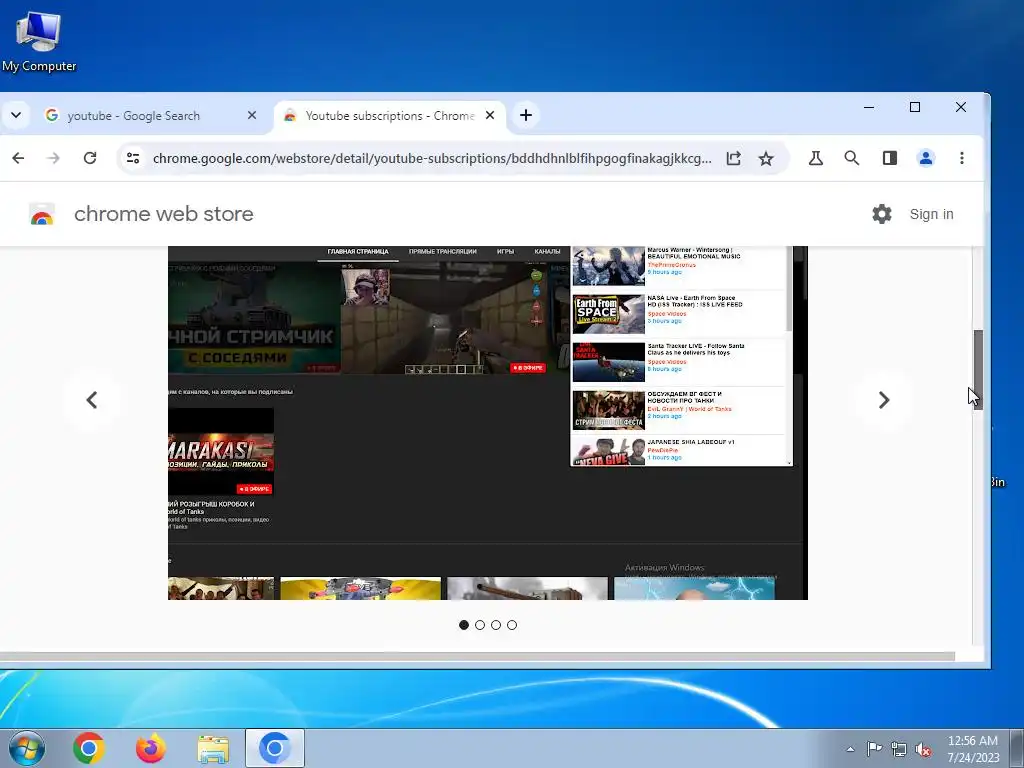Select first carousel dot

coord(464,625)
